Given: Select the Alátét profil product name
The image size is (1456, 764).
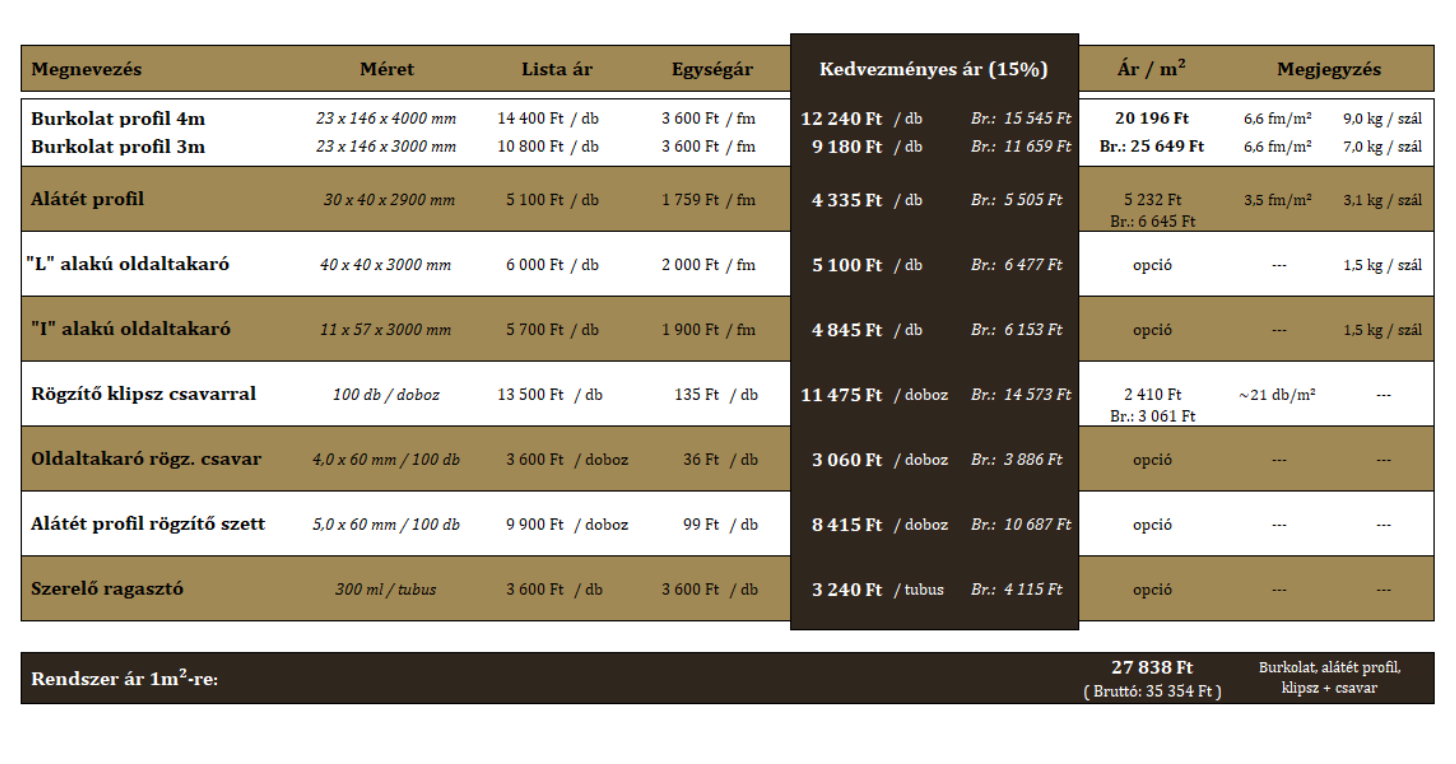Looking at the screenshot, I should [88, 199].
